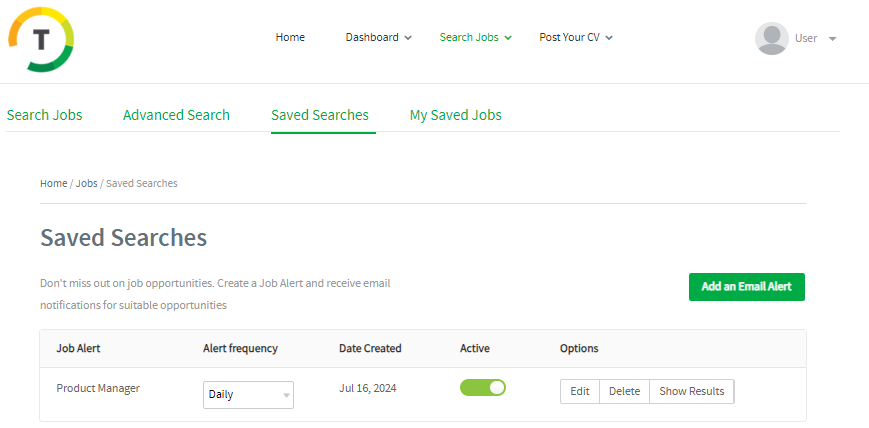
Task: Select the Saved Searches tab
Action: pyautogui.click(x=320, y=115)
